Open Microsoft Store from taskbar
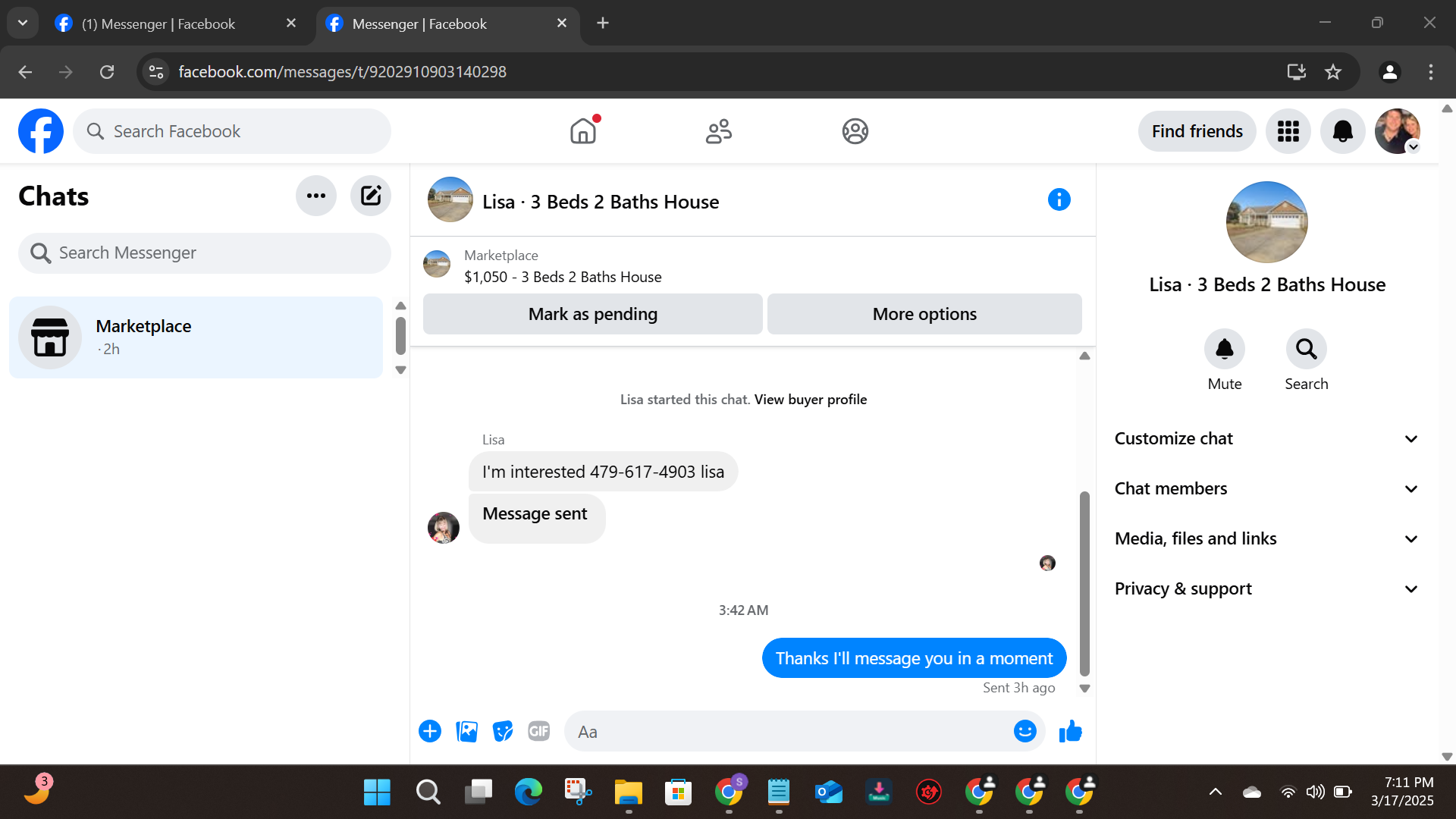This screenshot has width=1456, height=819. point(678,792)
